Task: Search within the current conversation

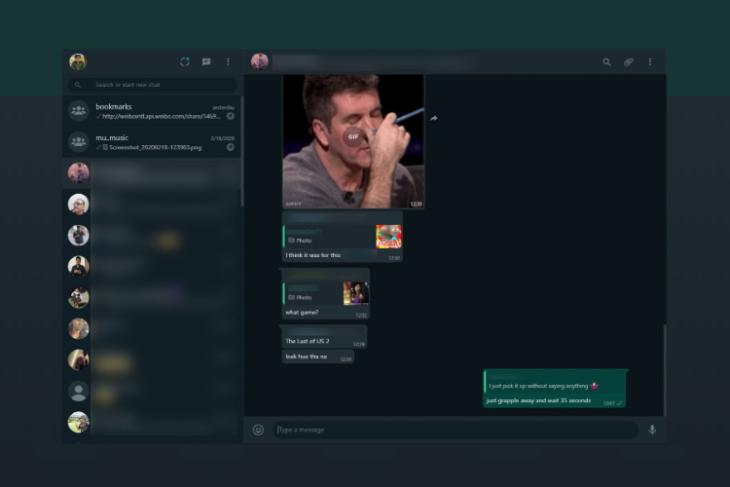Action: (607, 62)
